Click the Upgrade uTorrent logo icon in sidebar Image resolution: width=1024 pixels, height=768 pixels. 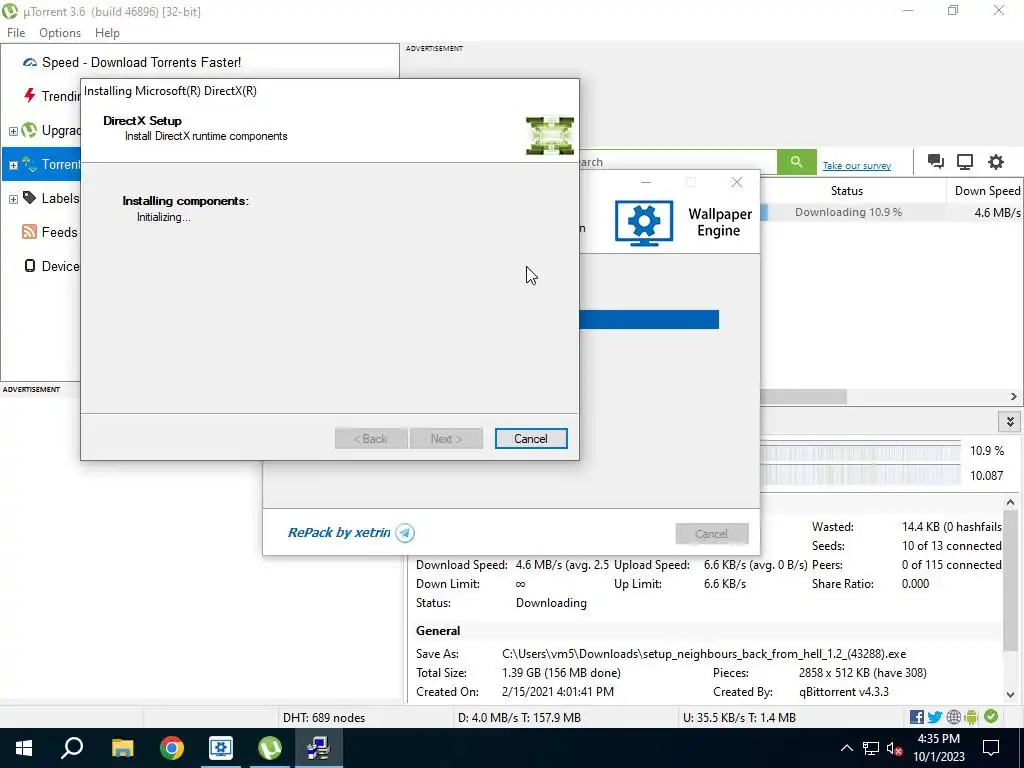pos(29,130)
